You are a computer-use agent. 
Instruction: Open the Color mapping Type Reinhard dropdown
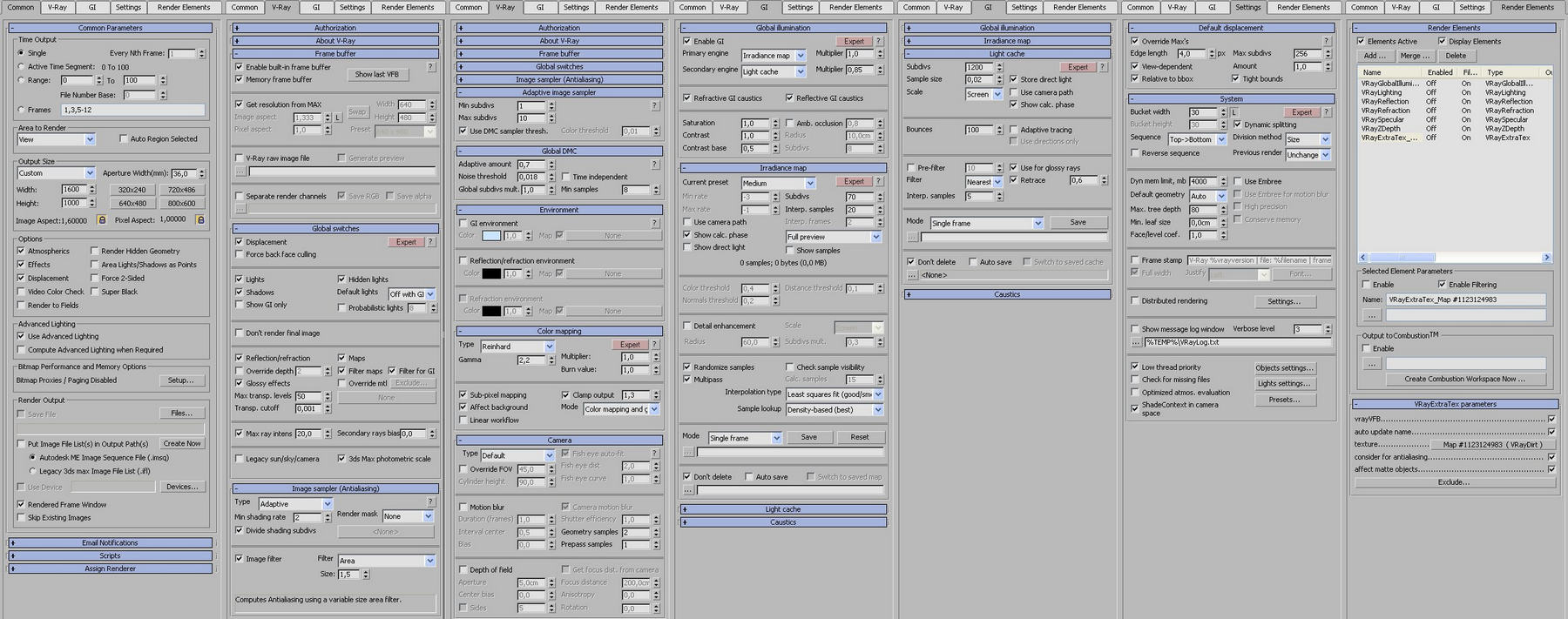point(517,347)
